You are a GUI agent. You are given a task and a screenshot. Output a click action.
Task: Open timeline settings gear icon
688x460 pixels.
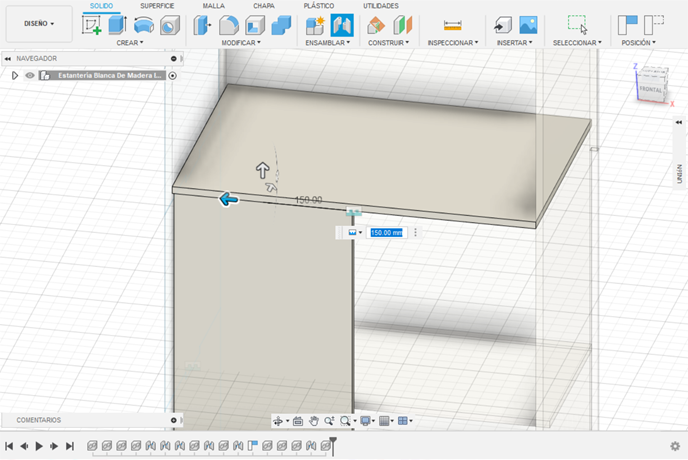(675, 446)
